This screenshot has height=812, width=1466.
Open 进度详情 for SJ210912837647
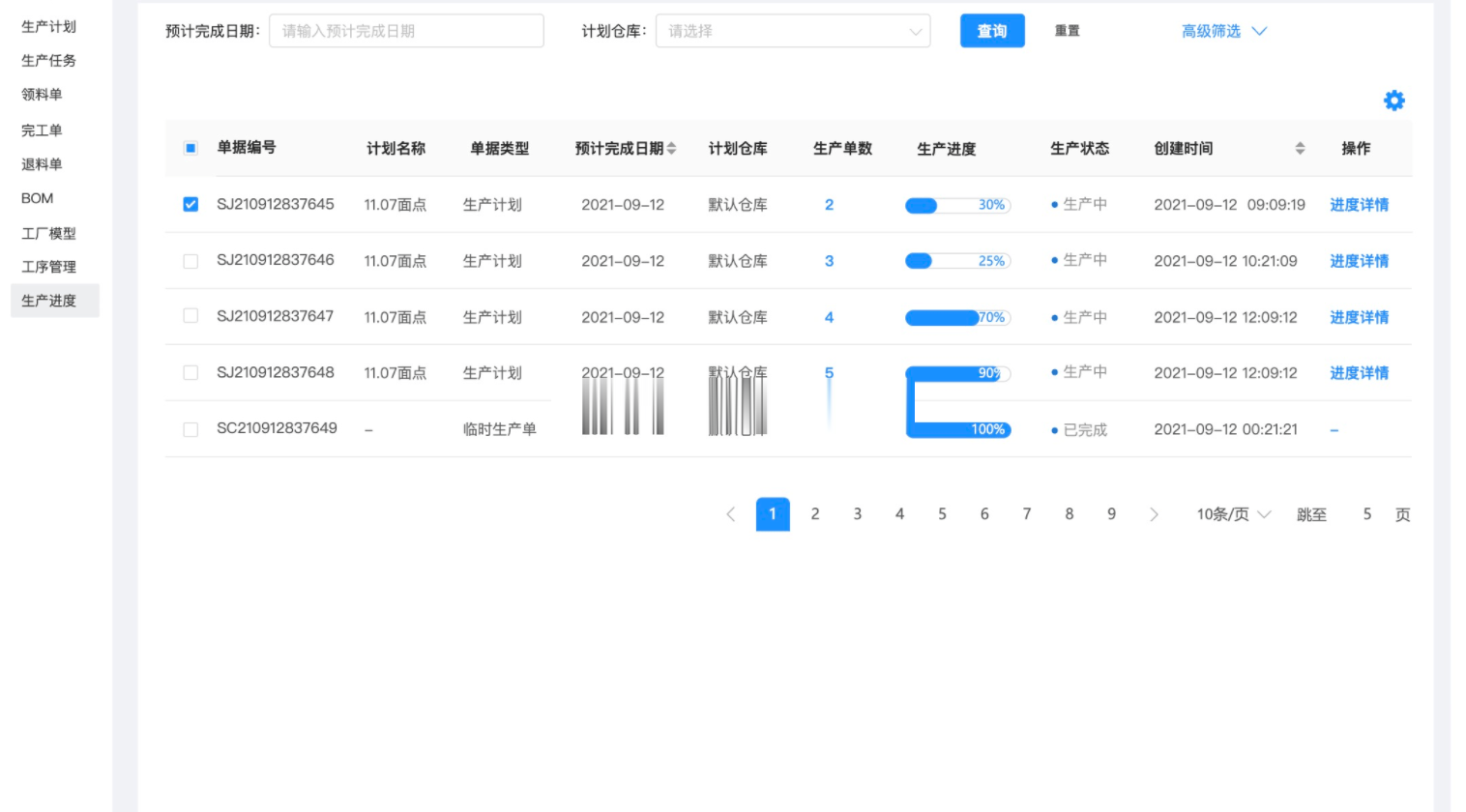click(x=1359, y=317)
